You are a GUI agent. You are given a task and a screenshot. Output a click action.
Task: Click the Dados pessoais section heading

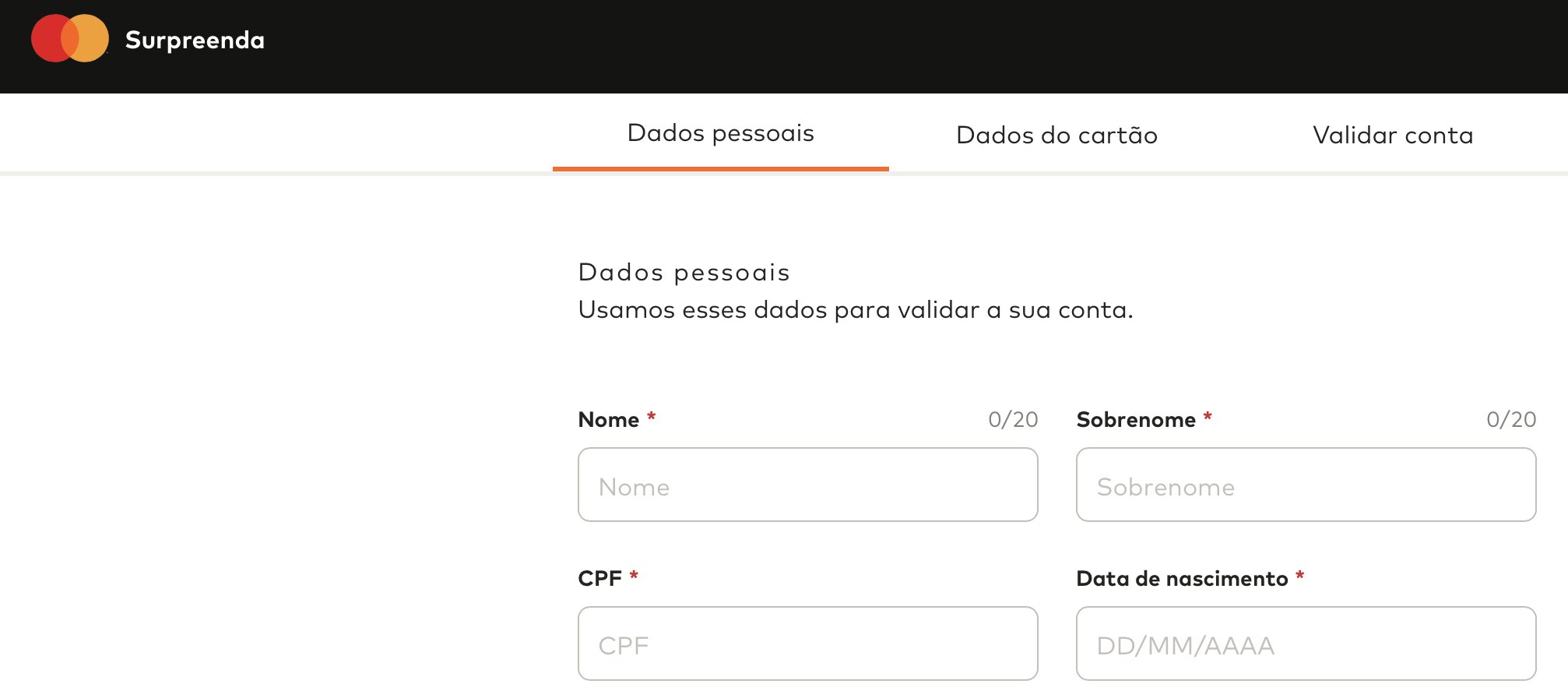pos(684,273)
